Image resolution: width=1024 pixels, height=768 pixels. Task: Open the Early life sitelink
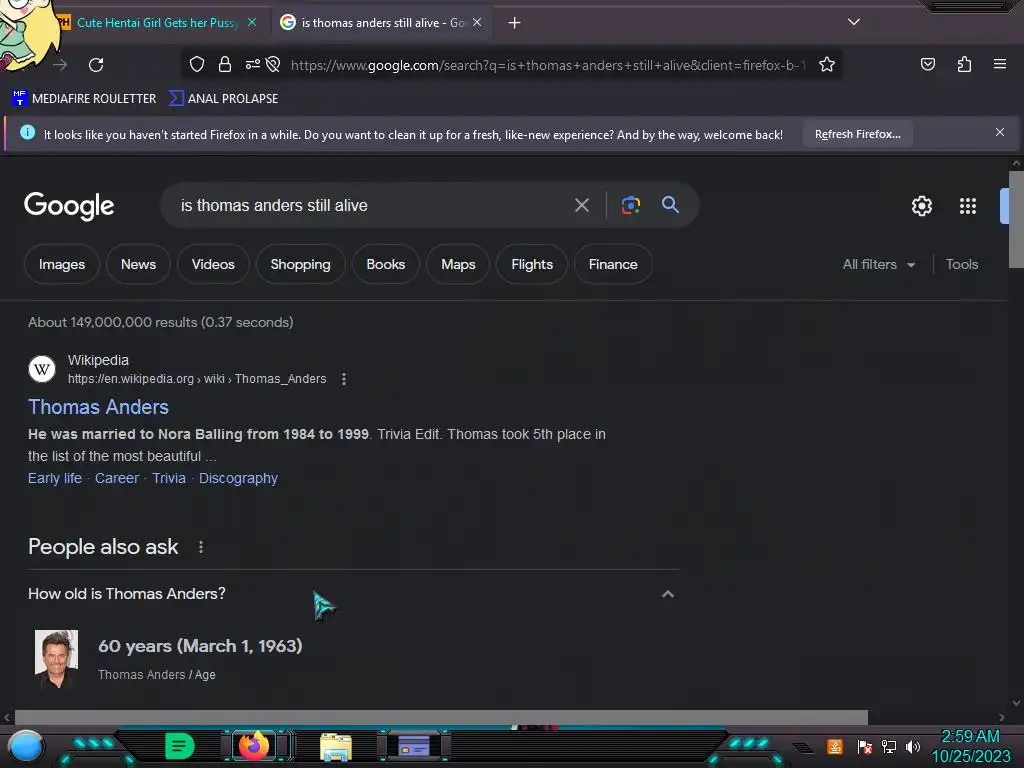coord(55,478)
